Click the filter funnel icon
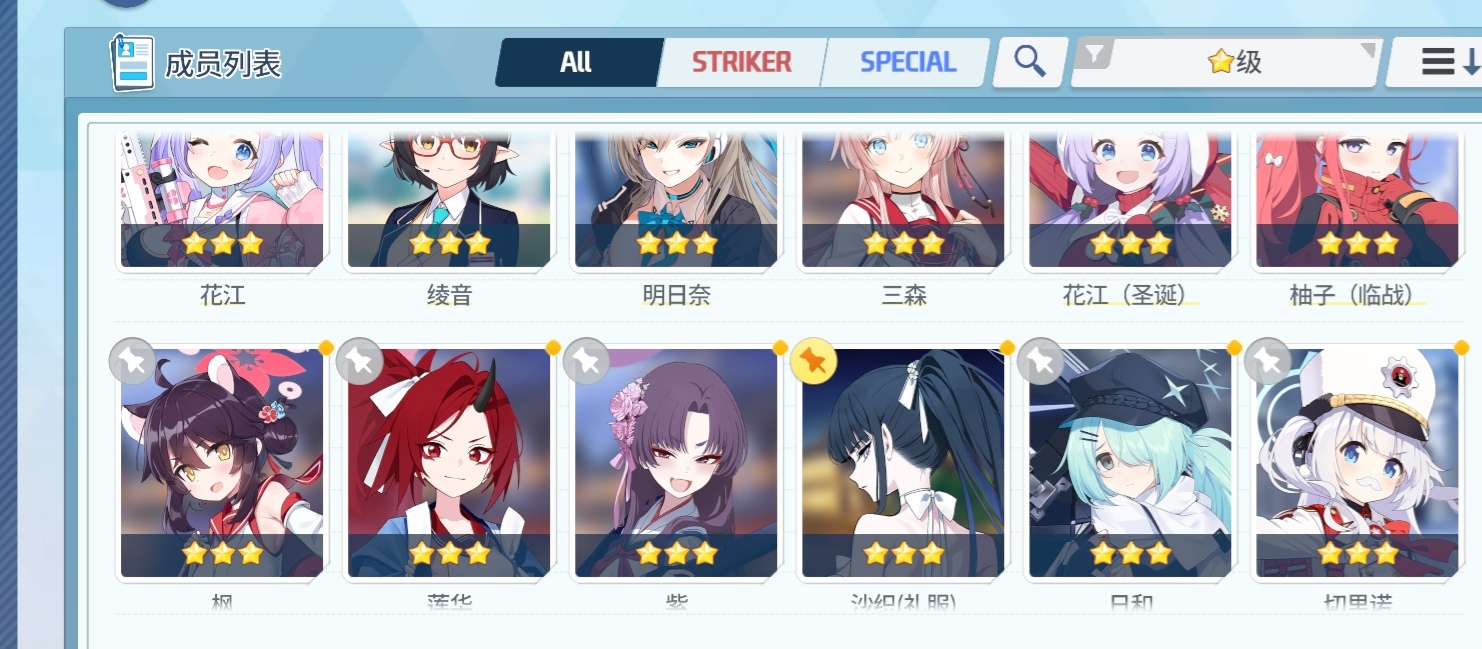This screenshot has width=1482, height=649. pos(1097,56)
